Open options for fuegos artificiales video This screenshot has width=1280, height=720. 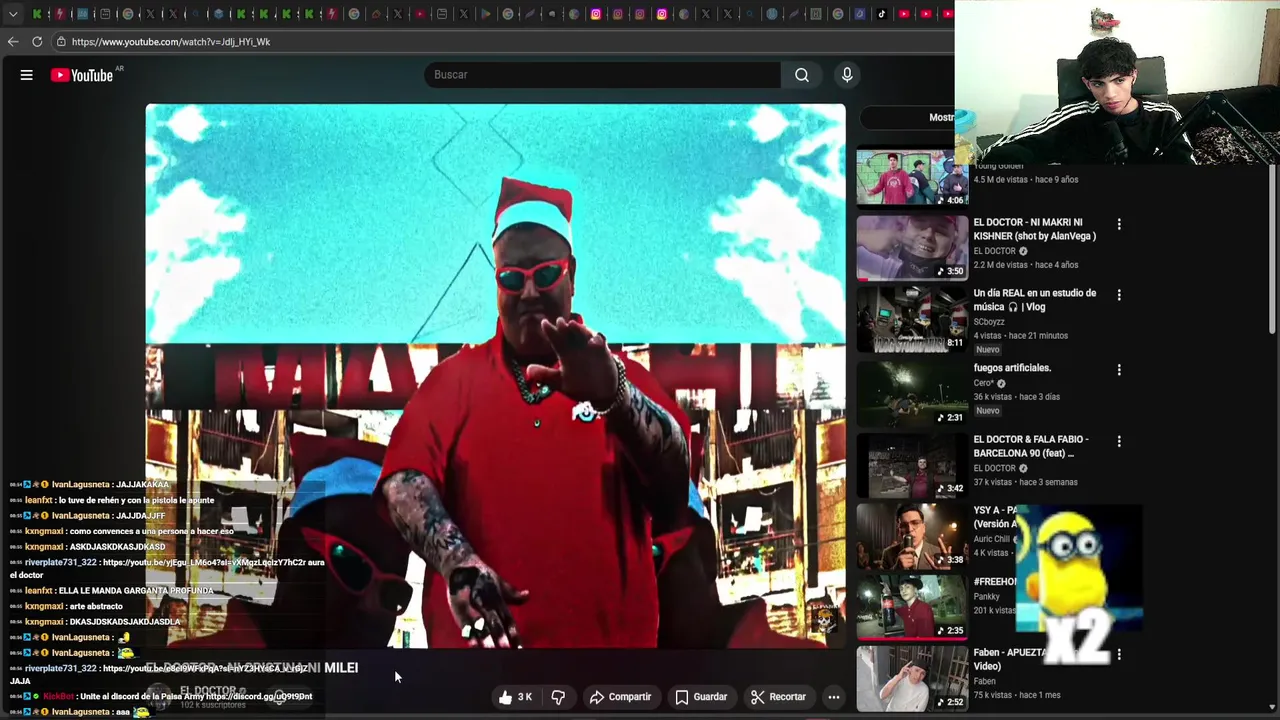[1119, 370]
